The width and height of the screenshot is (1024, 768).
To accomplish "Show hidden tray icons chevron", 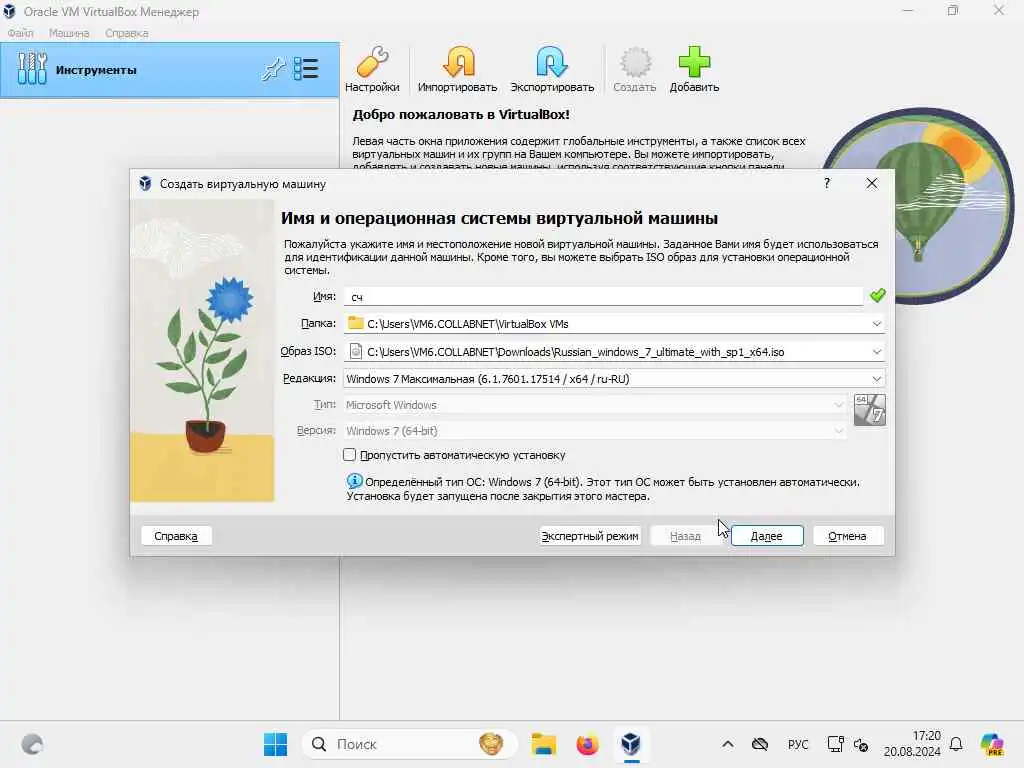I will coord(728,744).
